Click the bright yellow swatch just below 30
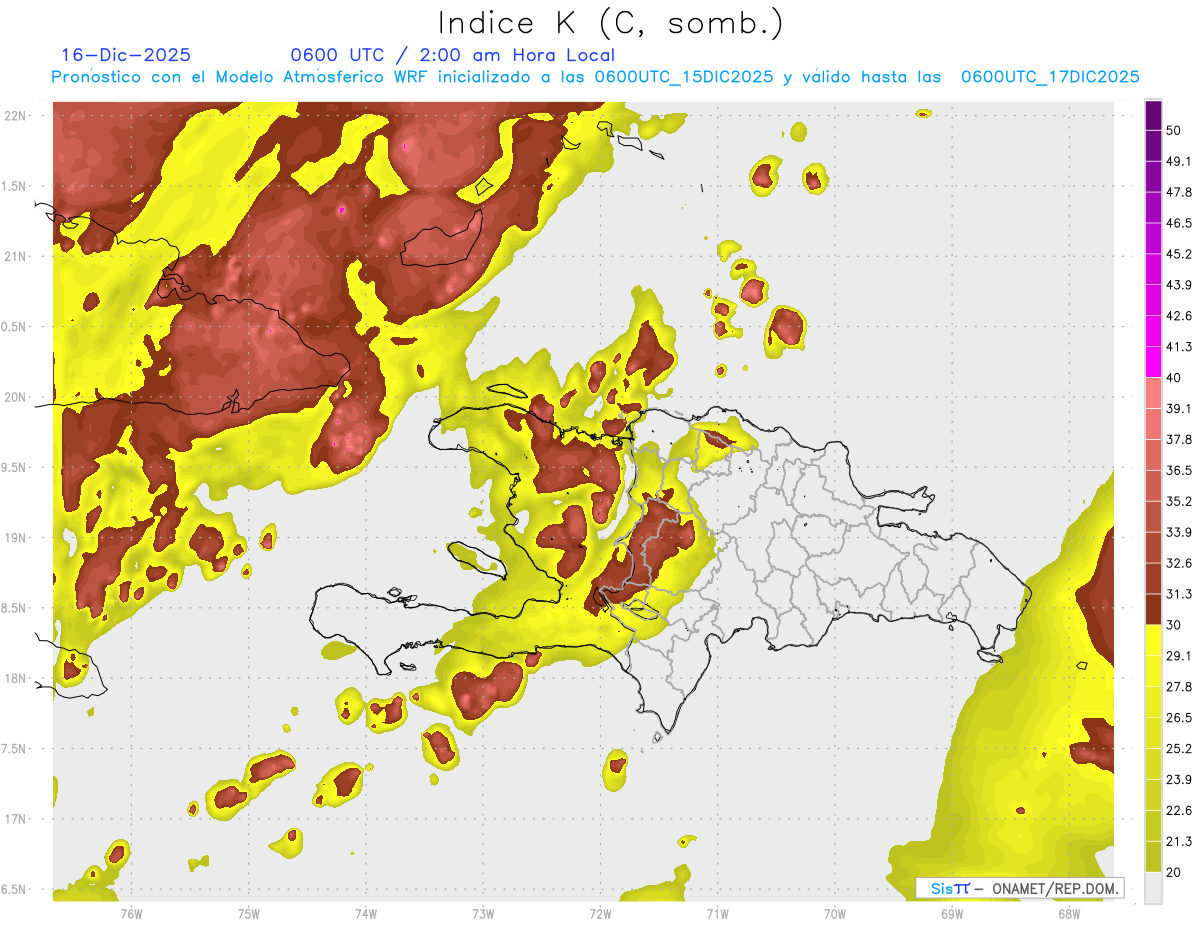The image size is (1200, 927). tap(1153, 640)
